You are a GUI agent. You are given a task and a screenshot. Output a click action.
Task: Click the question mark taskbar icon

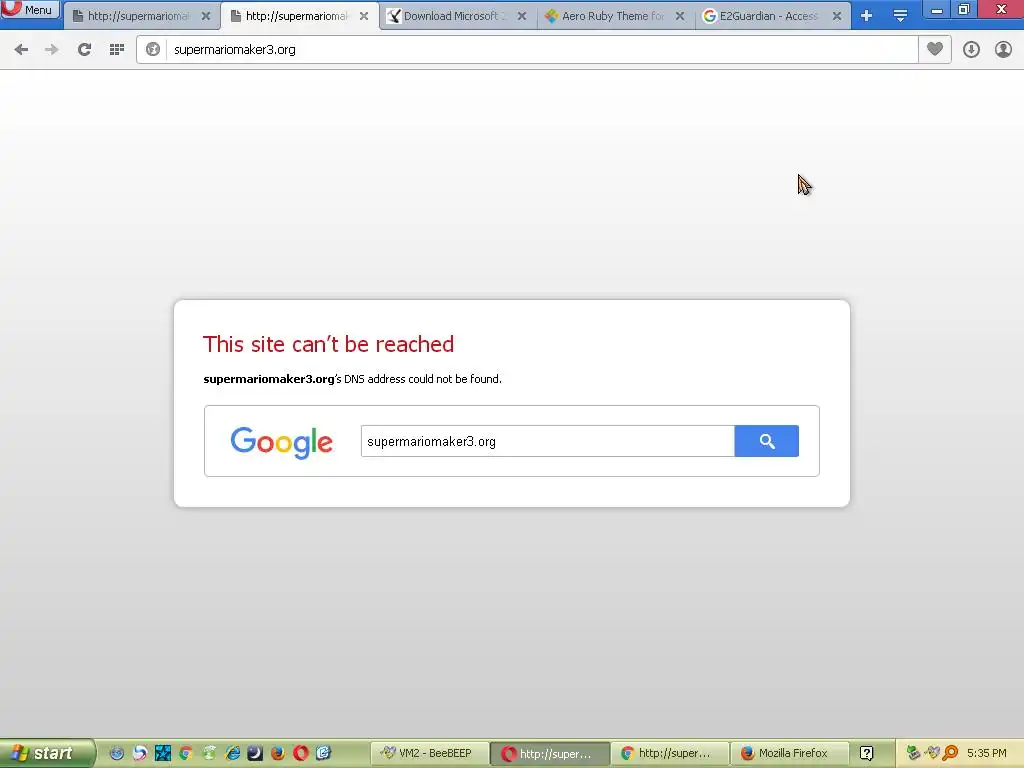coord(867,753)
